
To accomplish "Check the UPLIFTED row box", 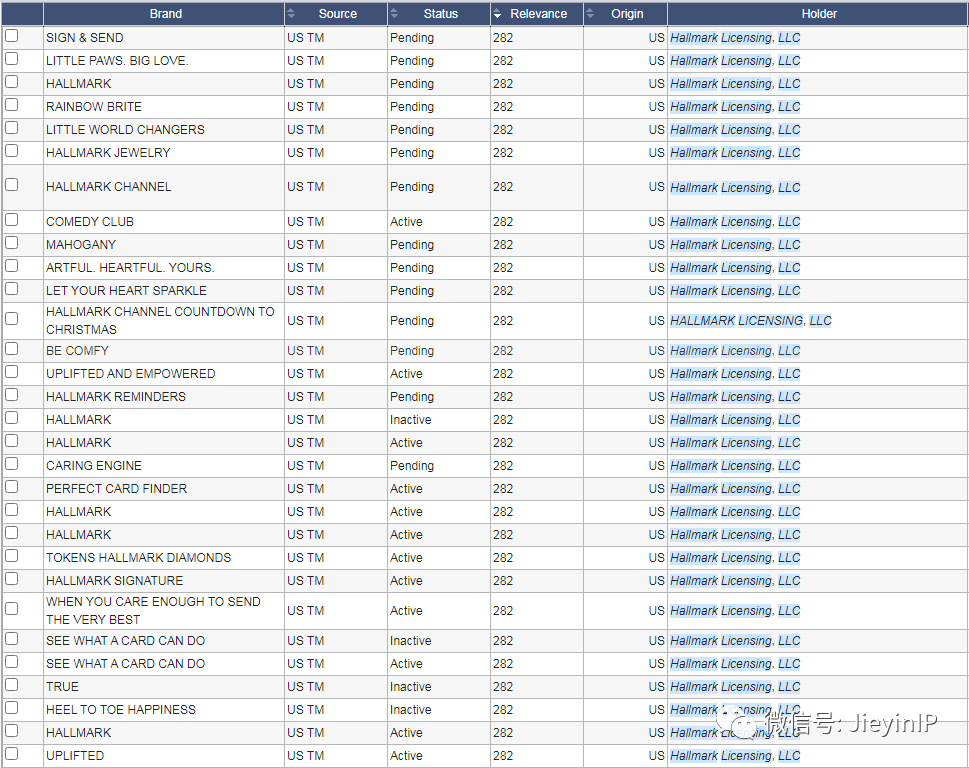I will pos(12,753).
